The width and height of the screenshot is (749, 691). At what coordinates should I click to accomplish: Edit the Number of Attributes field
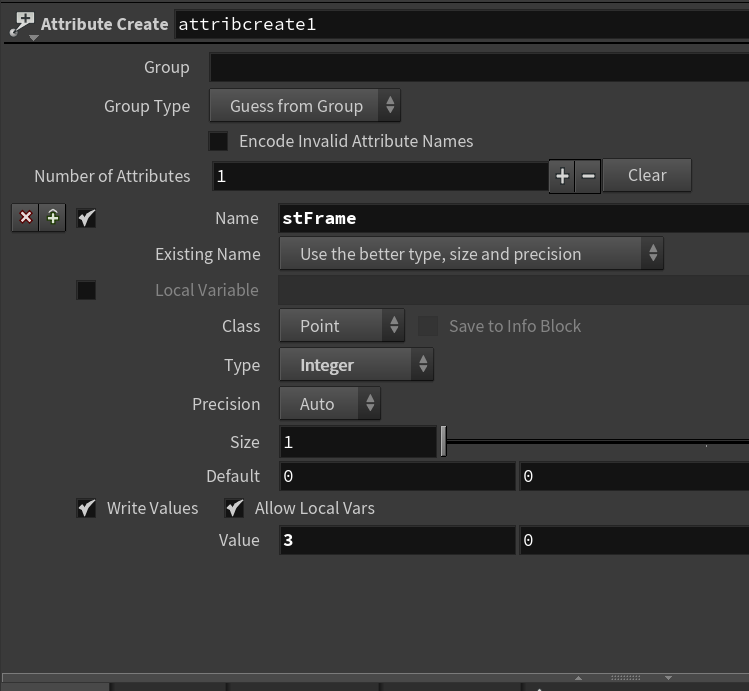coord(380,176)
